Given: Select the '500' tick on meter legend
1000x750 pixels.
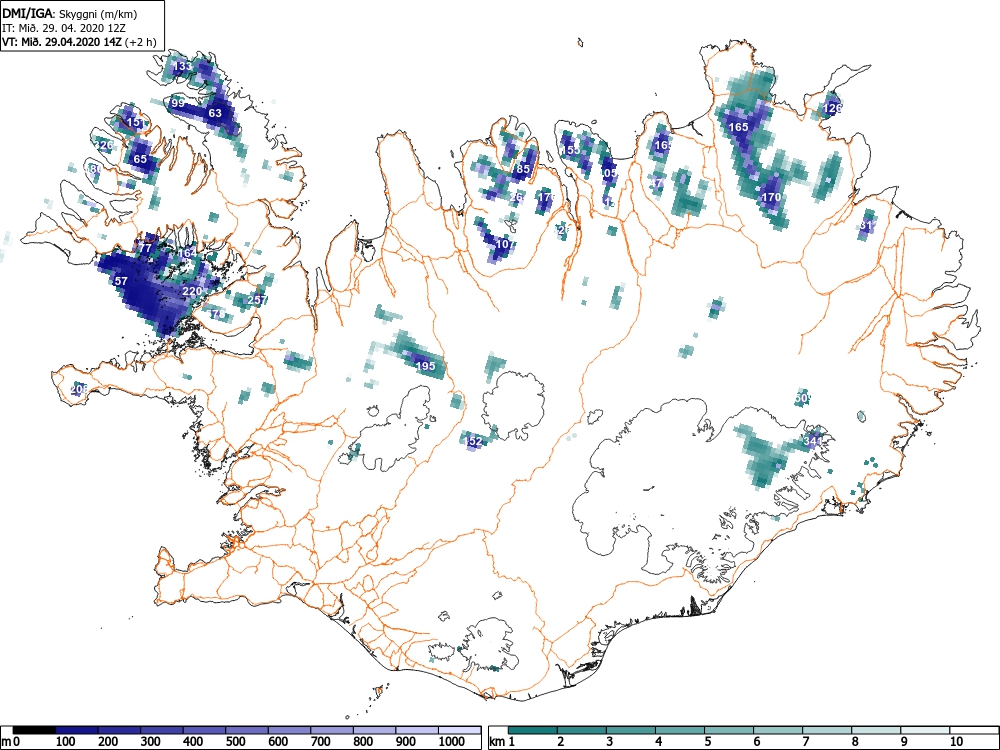Looking at the screenshot, I should [x=236, y=742].
